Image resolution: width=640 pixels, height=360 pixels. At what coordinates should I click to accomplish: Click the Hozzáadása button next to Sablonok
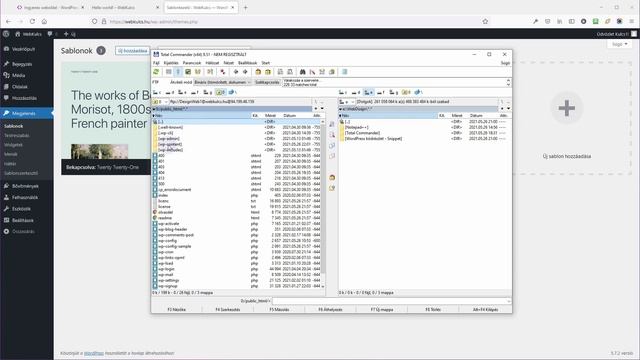[x=133, y=51]
